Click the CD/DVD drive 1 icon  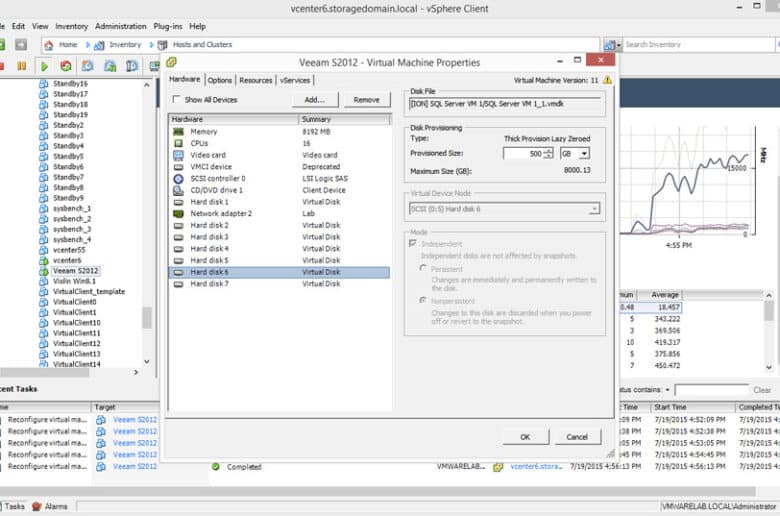(x=178, y=190)
